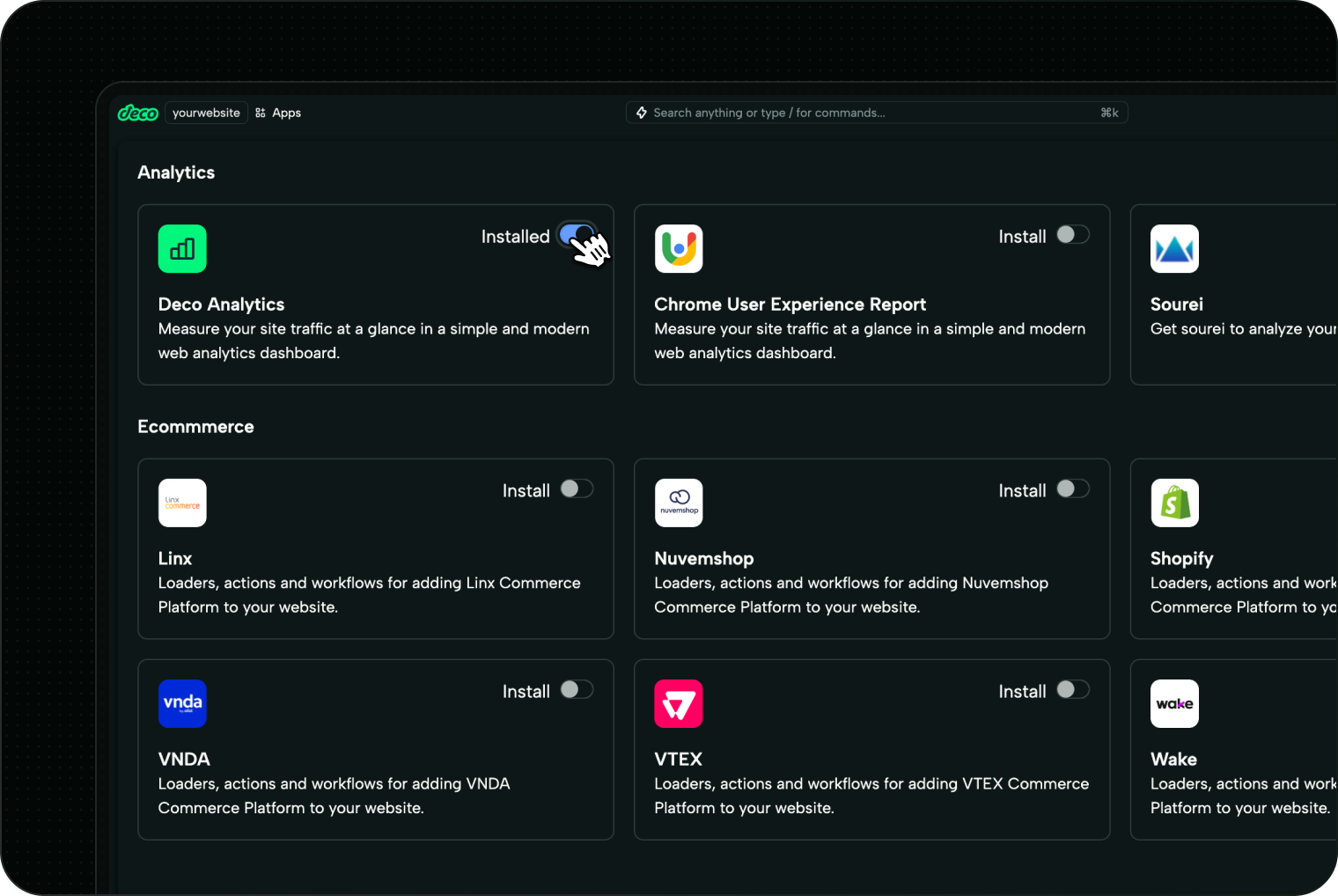
Task: Click the Ecommmerce section heading
Action: pos(195,427)
